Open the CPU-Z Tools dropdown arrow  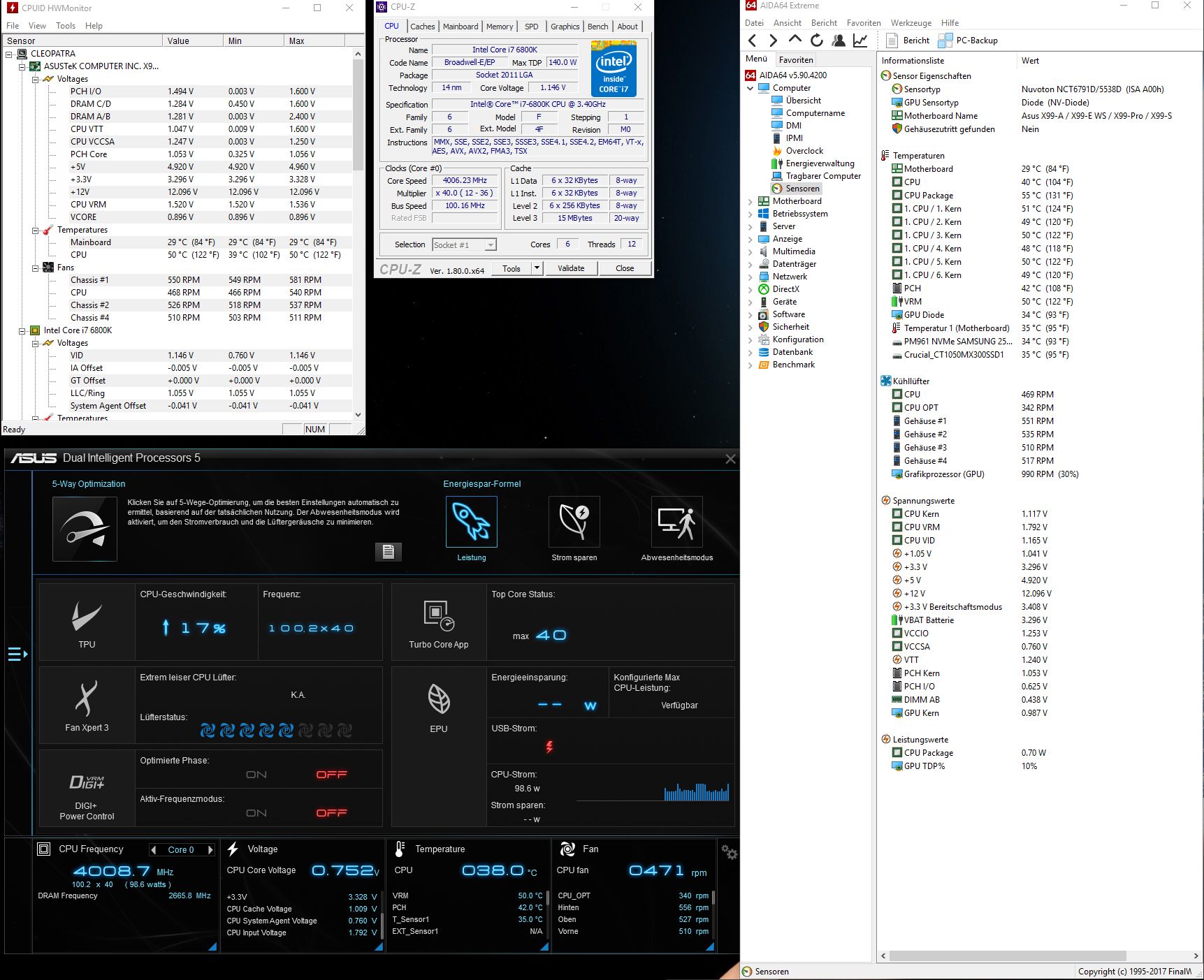[x=537, y=268]
